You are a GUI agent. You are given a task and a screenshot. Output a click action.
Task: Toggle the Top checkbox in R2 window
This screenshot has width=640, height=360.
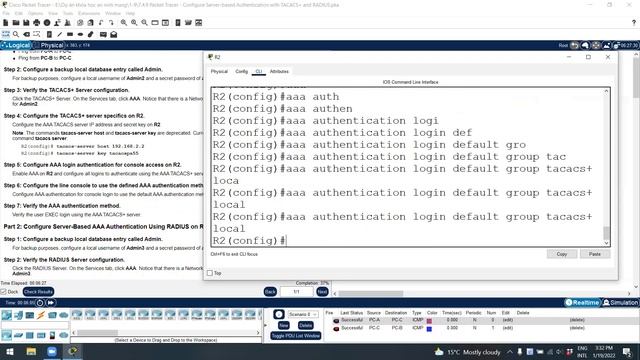coord(210,273)
